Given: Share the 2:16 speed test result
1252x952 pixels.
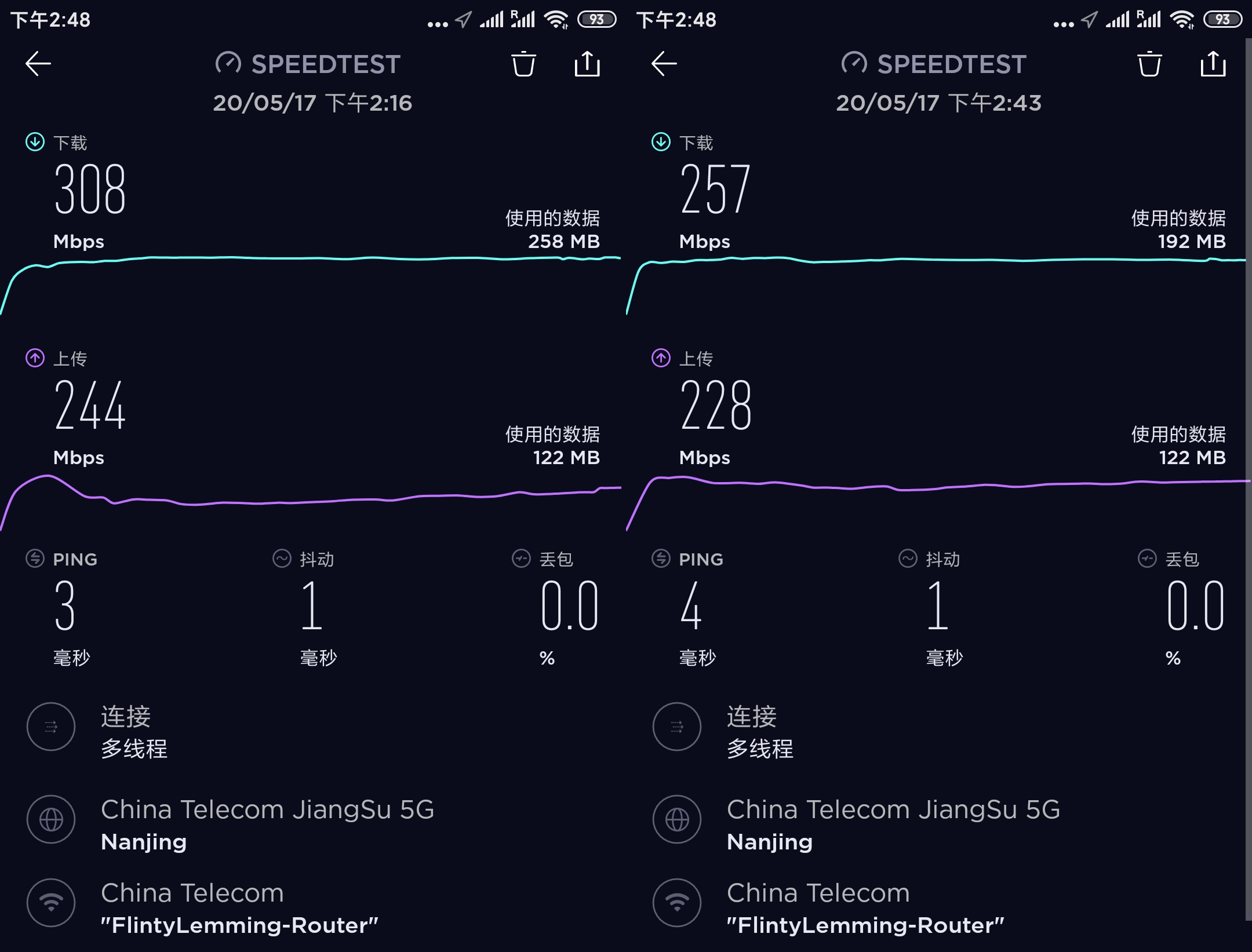Looking at the screenshot, I should tap(587, 64).
